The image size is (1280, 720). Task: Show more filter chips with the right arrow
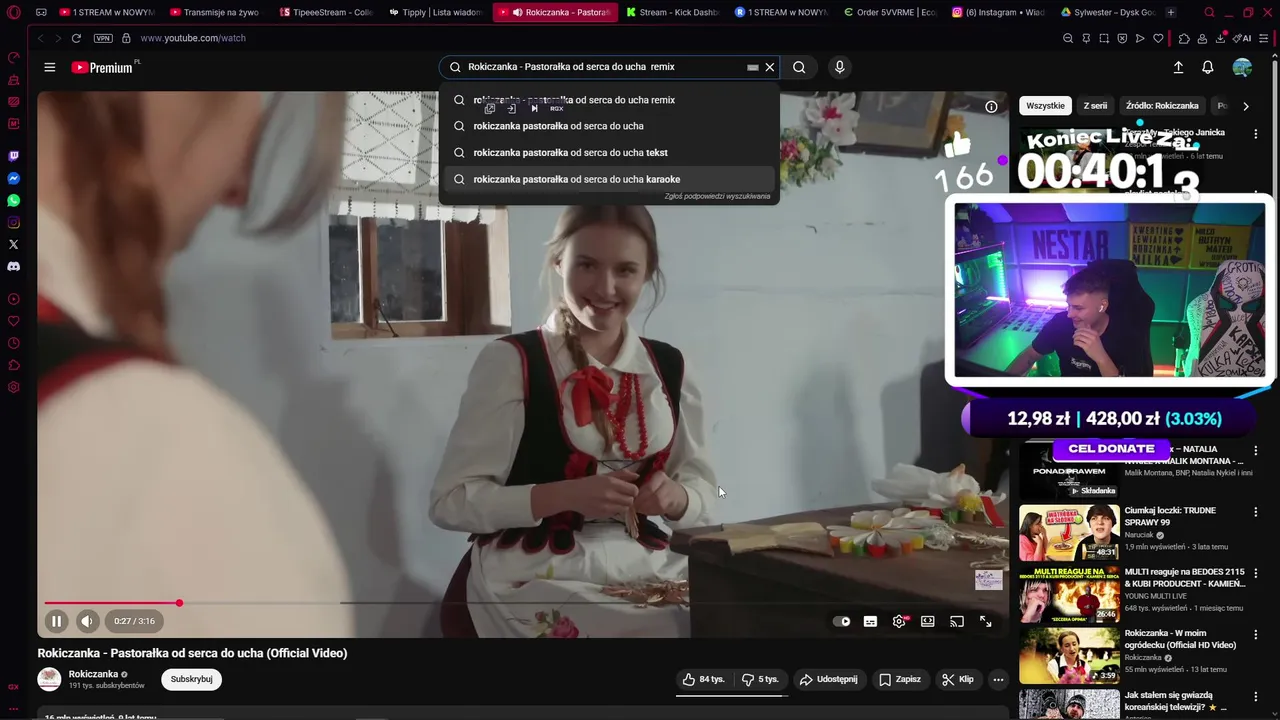1245,106
